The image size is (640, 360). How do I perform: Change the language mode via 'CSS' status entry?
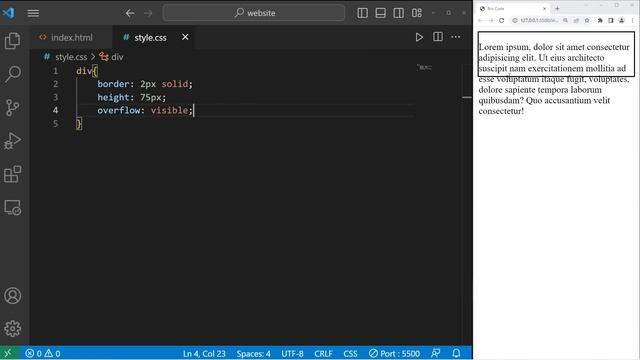point(350,353)
